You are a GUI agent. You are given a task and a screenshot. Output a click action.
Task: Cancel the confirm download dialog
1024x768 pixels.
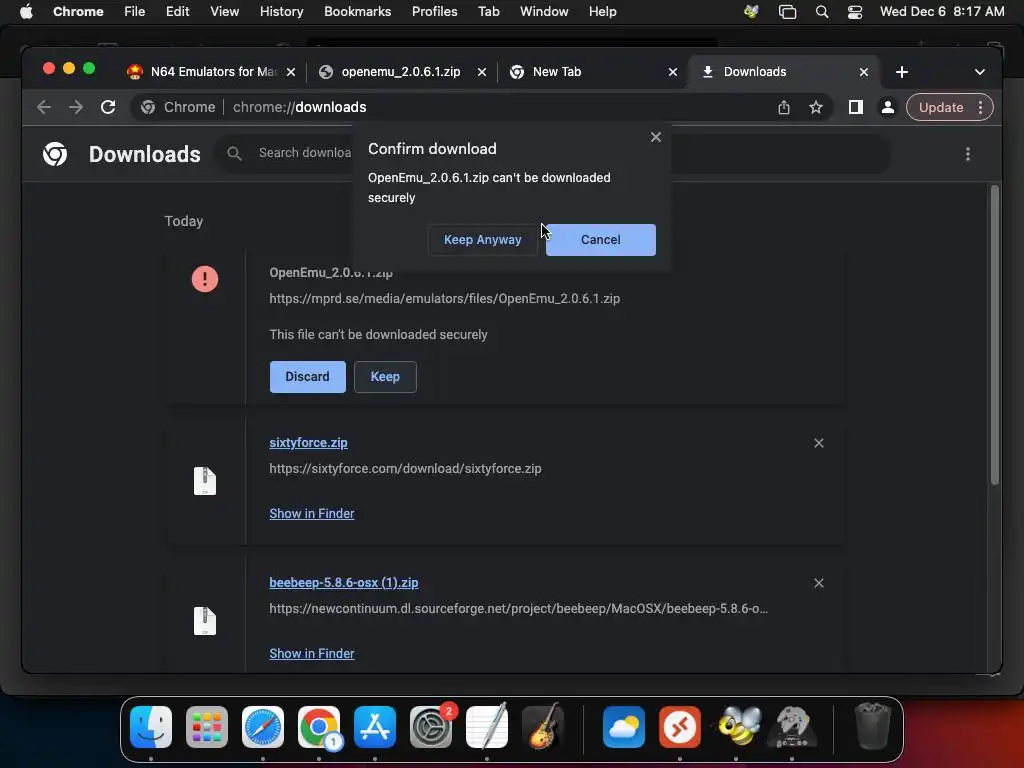click(x=600, y=240)
